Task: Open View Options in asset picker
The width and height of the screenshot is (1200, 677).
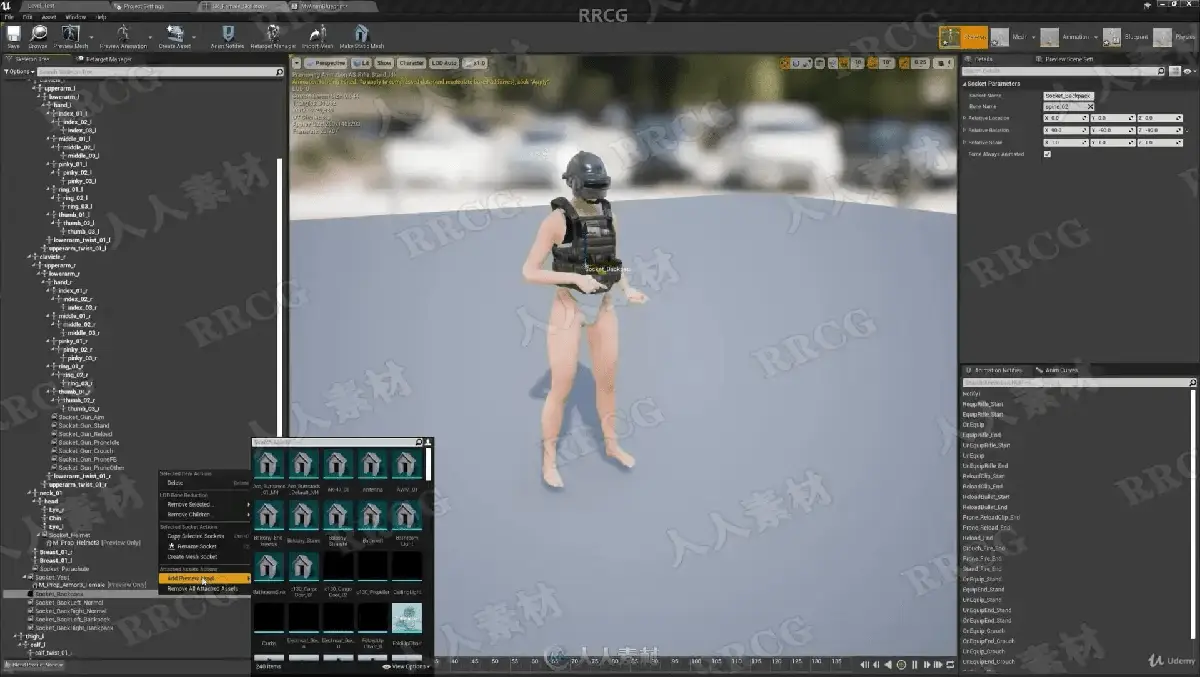Action: tap(406, 666)
